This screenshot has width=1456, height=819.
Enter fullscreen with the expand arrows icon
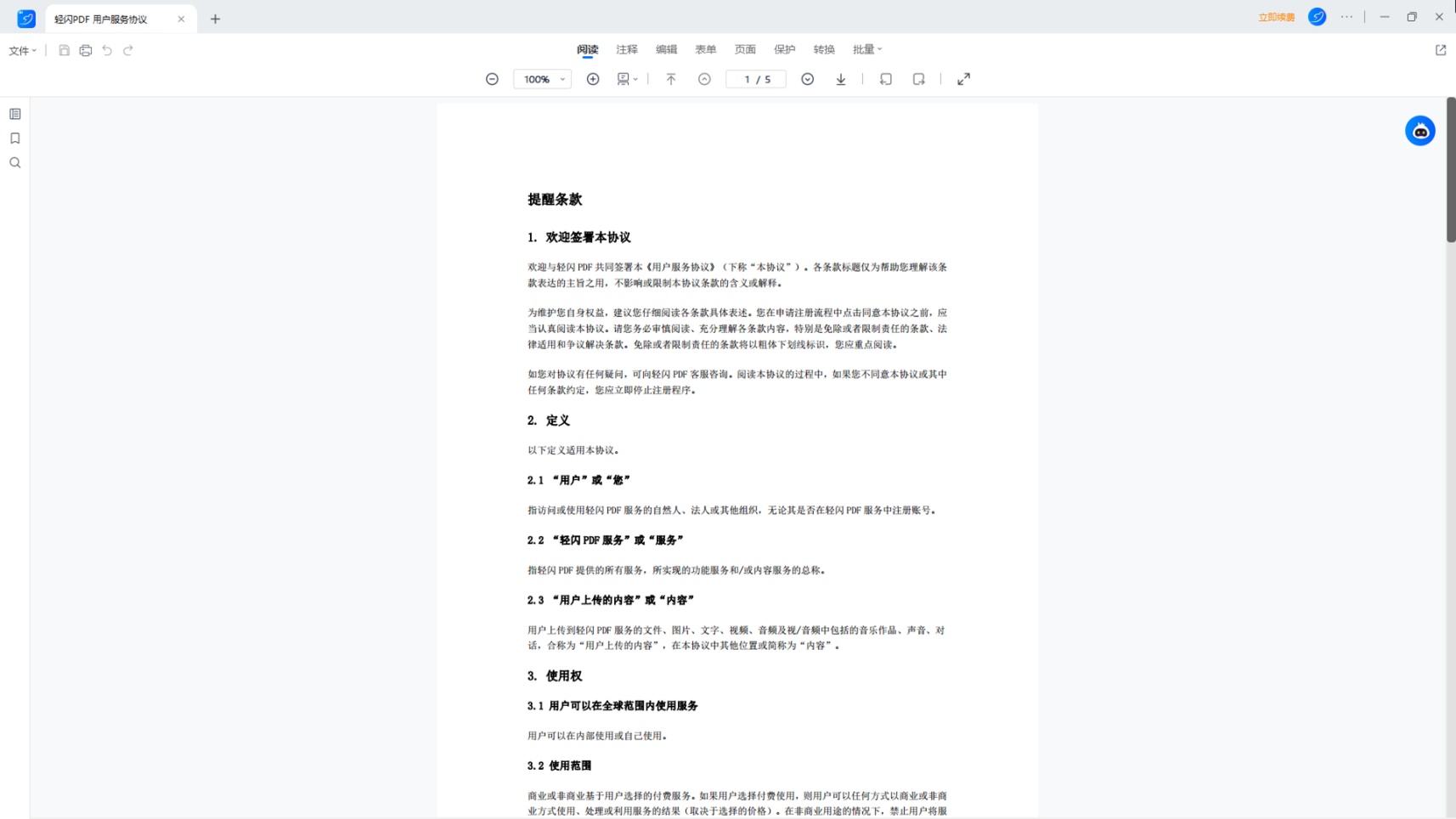pos(964,79)
